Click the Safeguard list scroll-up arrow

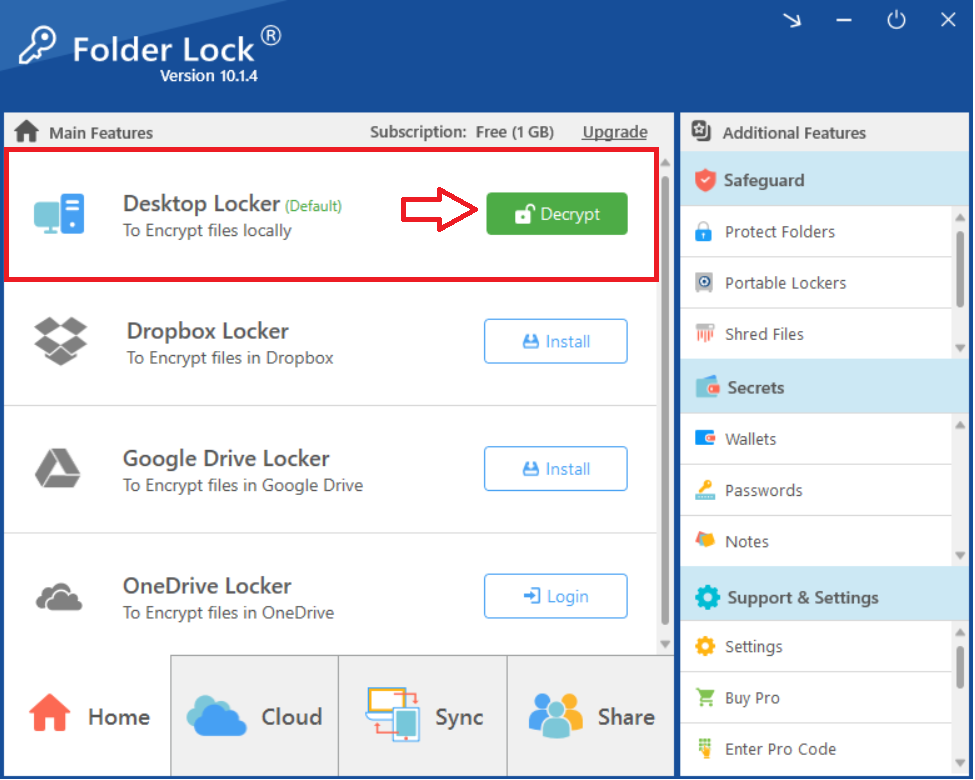960,217
